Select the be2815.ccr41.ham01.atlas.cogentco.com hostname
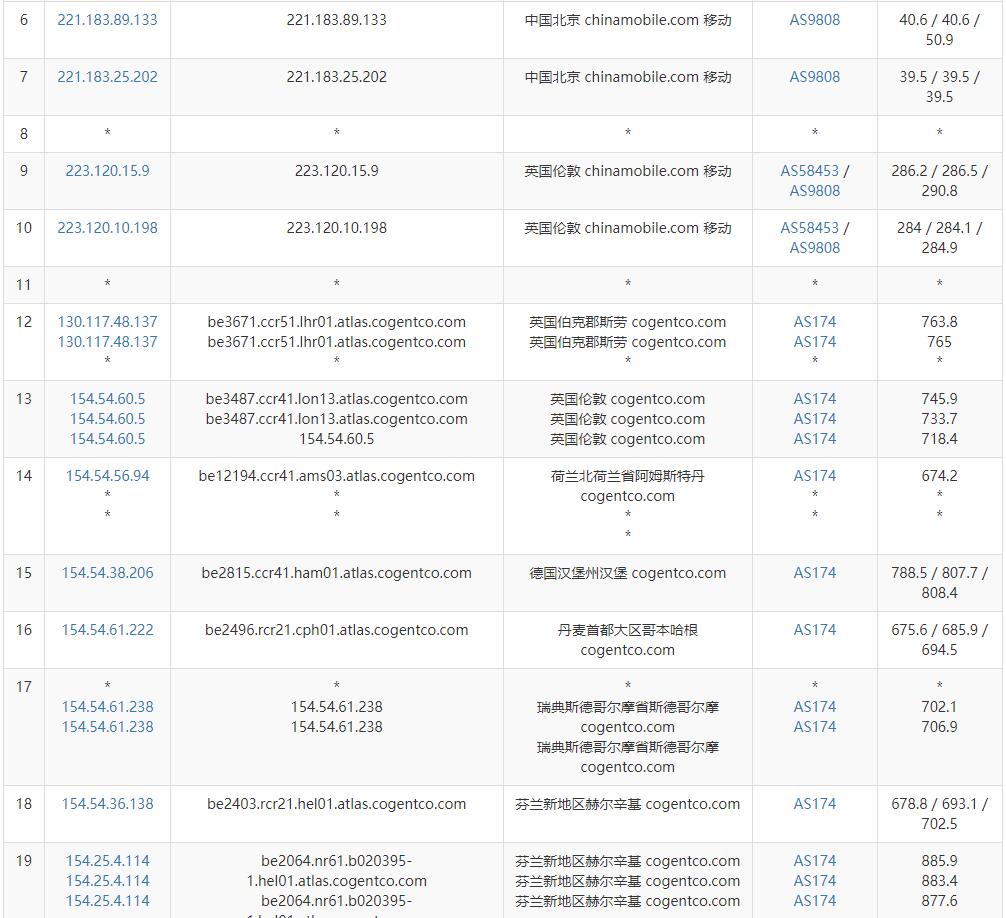The image size is (1006, 918). [336, 573]
